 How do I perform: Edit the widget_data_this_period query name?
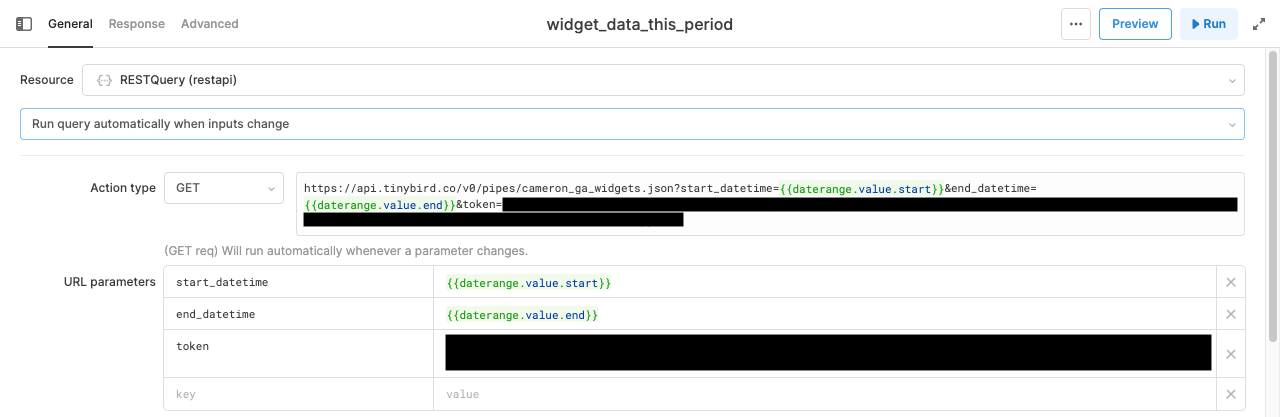[639, 24]
